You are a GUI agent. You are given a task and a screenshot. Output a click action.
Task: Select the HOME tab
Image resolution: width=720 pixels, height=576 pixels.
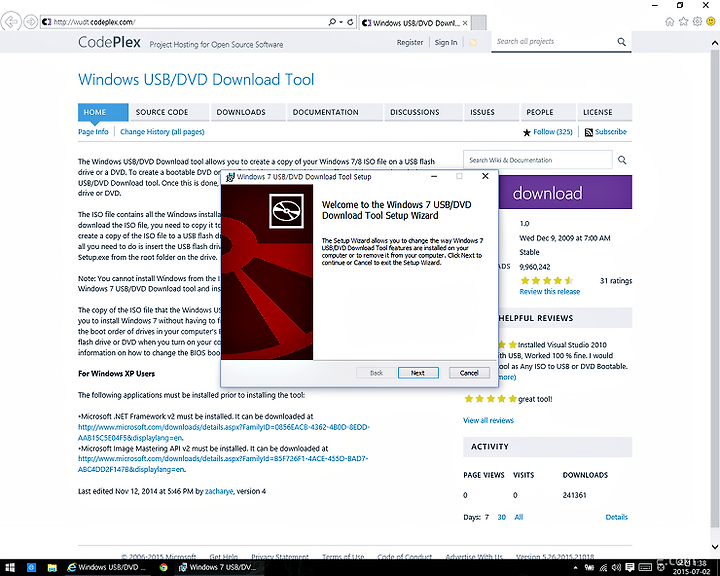click(103, 112)
